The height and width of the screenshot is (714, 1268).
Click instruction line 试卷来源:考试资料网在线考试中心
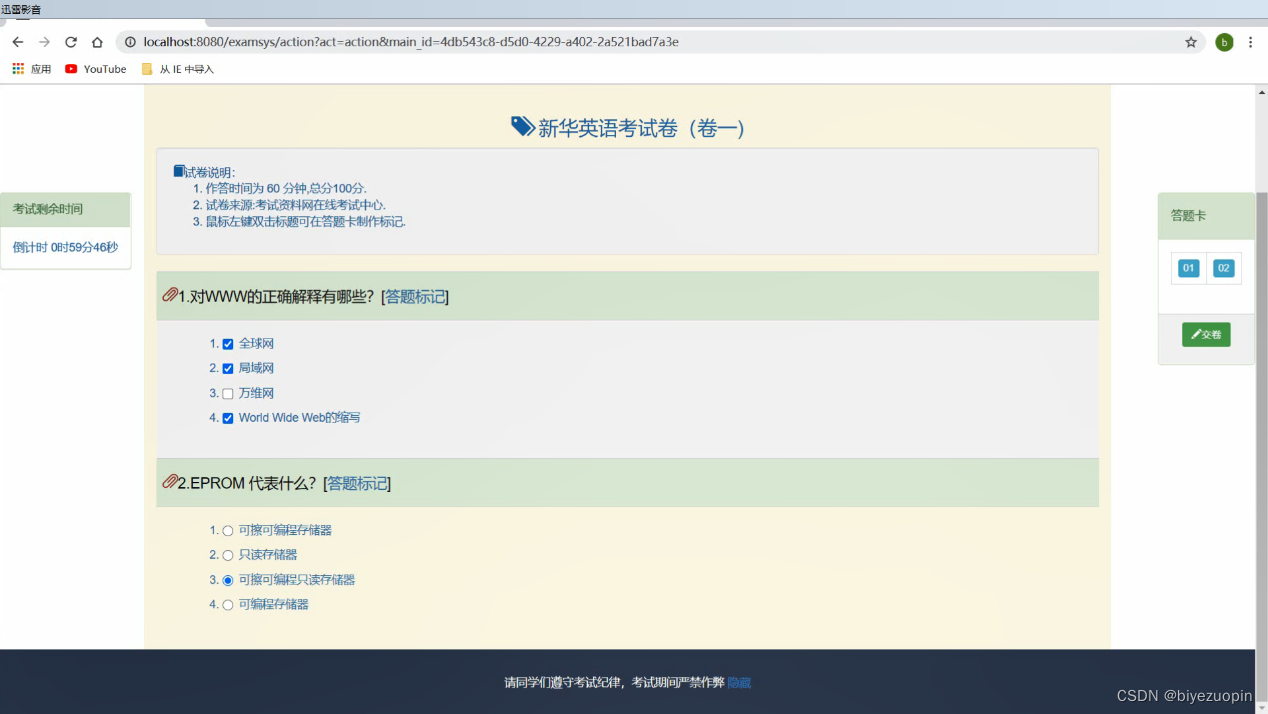click(x=296, y=205)
